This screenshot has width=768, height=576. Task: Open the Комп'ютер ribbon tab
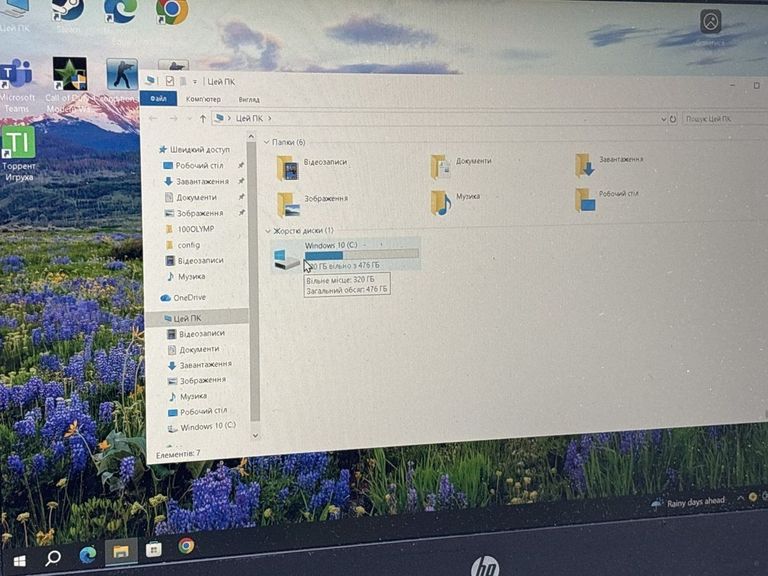tap(203, 99)
